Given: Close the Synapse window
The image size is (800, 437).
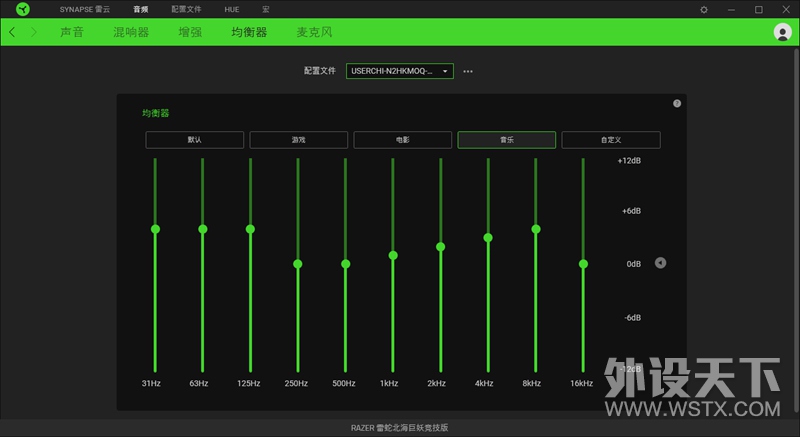Looking at the screenshot, I should (x=786, y=10).
